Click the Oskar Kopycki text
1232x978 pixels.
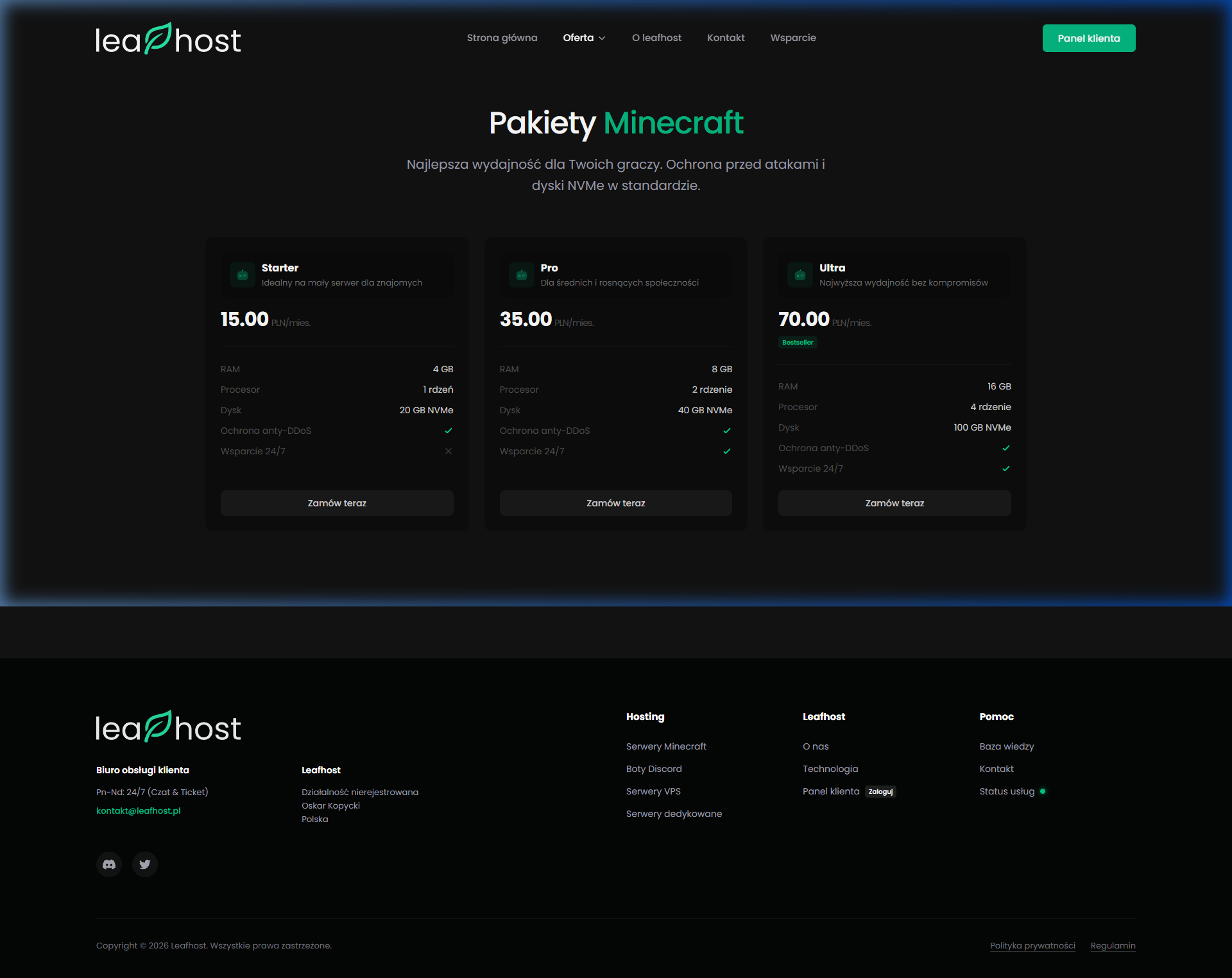[x=330, y=805]
